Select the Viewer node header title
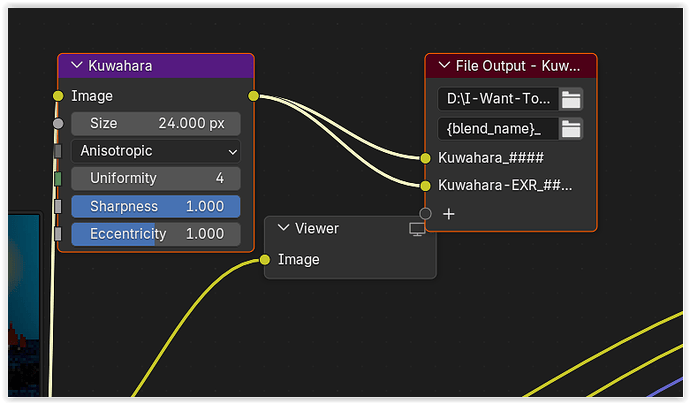 coord(317,228)
